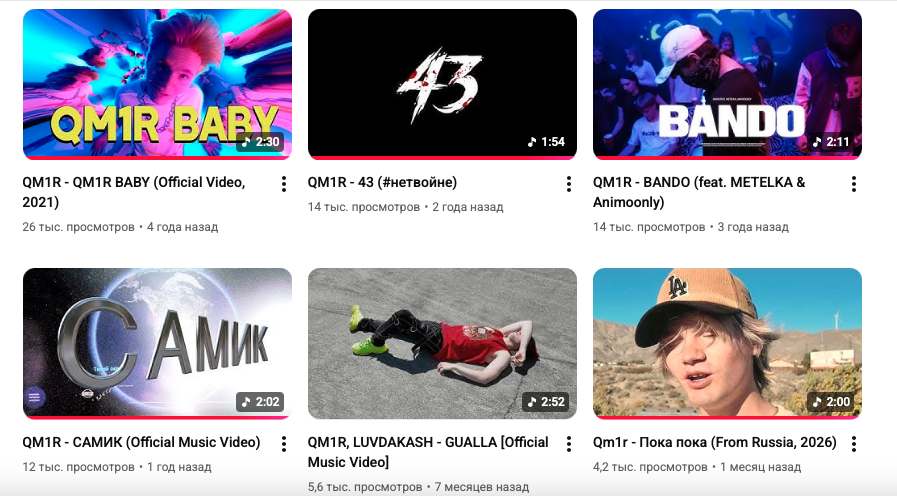This screenshot has width=897, height=496.
Task: Open title QM1R - САМИК (Official Music Video)
Action: [x=141, y=442]
